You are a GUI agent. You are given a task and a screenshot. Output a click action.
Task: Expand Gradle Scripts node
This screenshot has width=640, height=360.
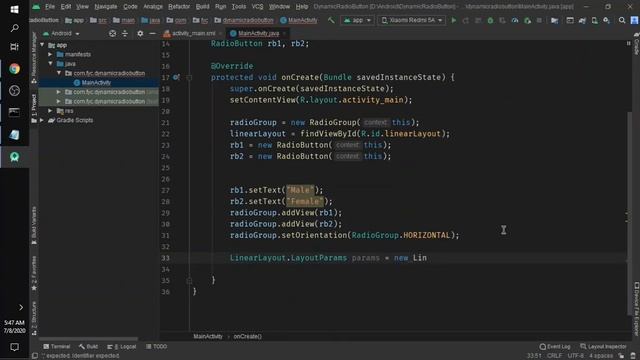(42, 120)
